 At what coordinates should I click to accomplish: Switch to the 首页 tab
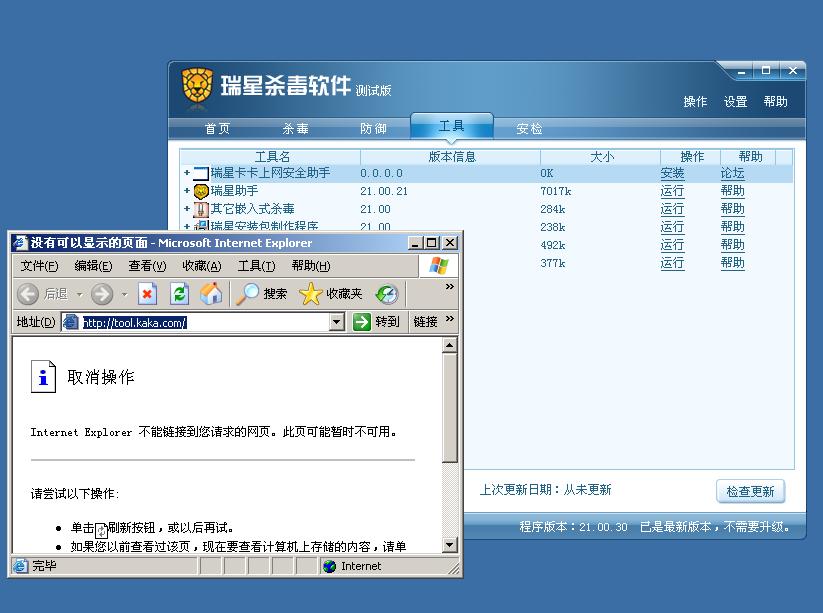(x=217, y=129)
